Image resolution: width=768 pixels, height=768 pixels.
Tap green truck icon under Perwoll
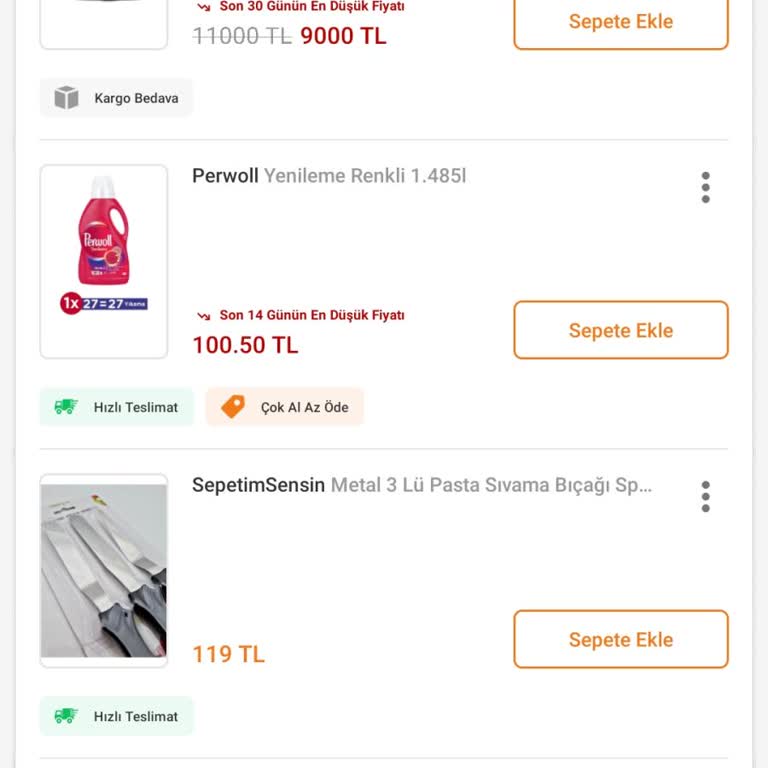(66, 407)
